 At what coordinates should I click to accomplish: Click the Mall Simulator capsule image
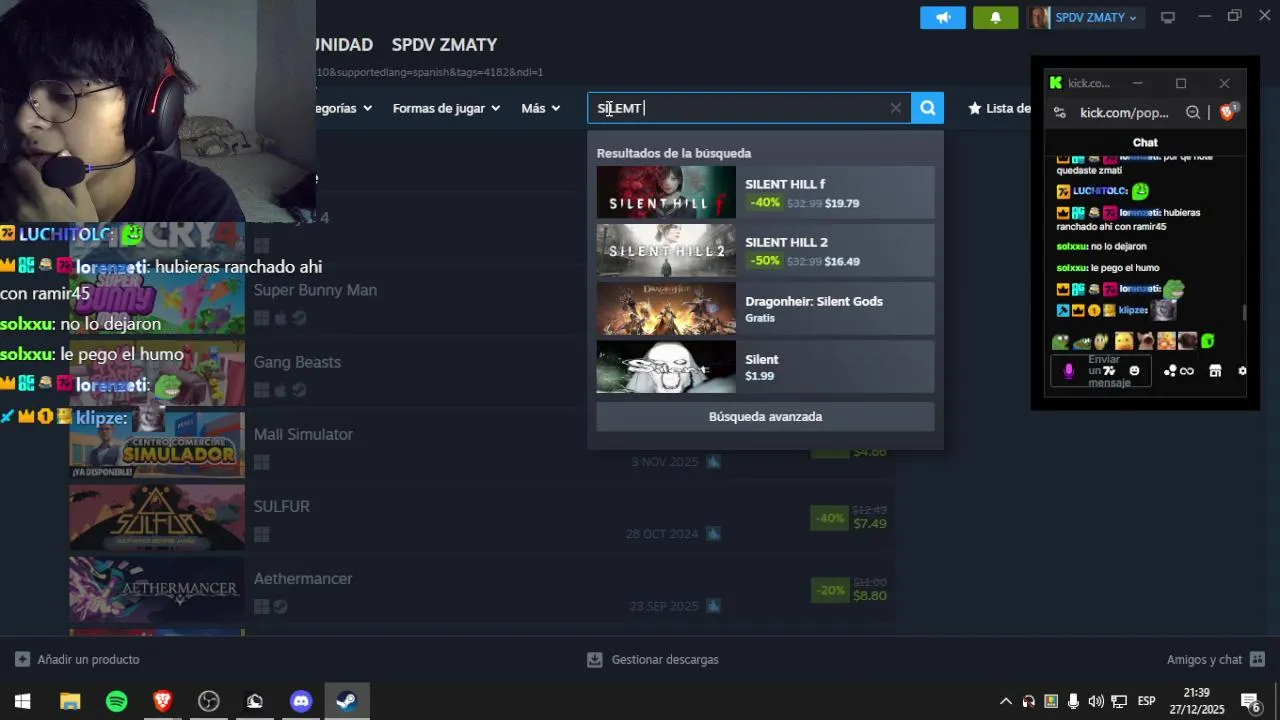click(x=157, y=445)
